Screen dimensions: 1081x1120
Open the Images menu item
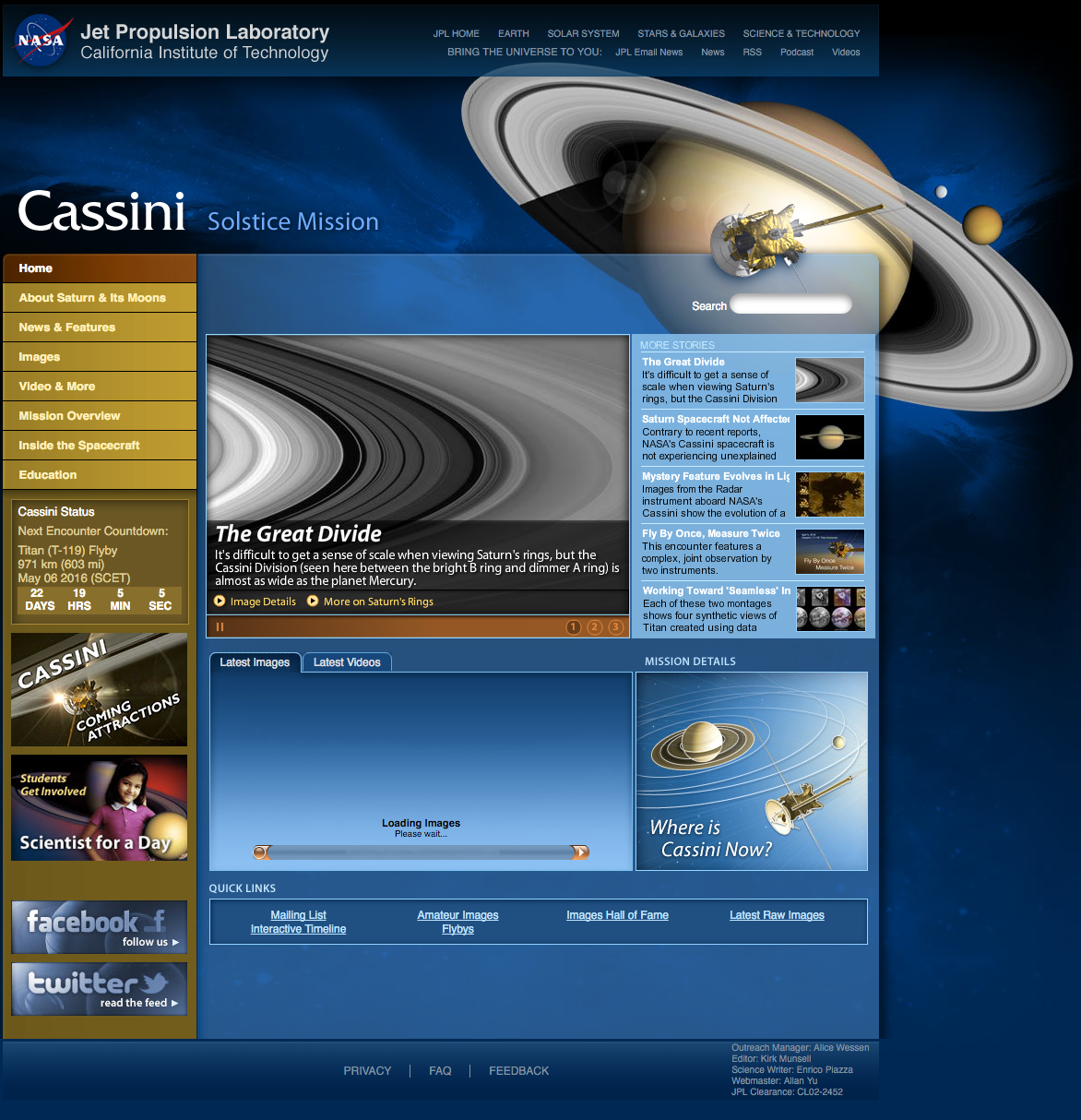(100, 357)
